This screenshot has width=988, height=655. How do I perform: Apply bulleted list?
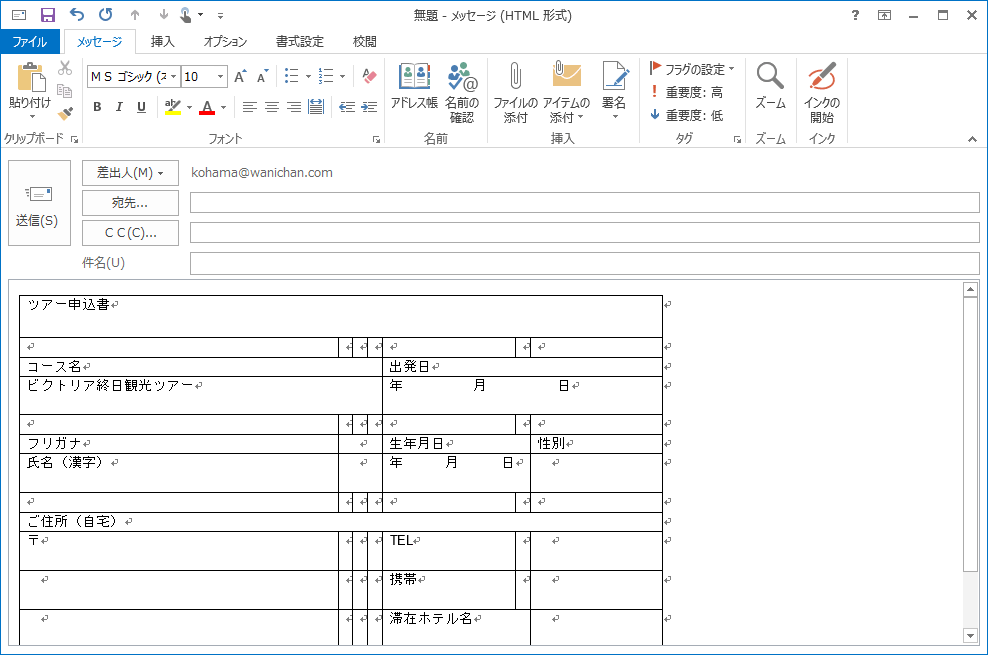tap(291, 76)
